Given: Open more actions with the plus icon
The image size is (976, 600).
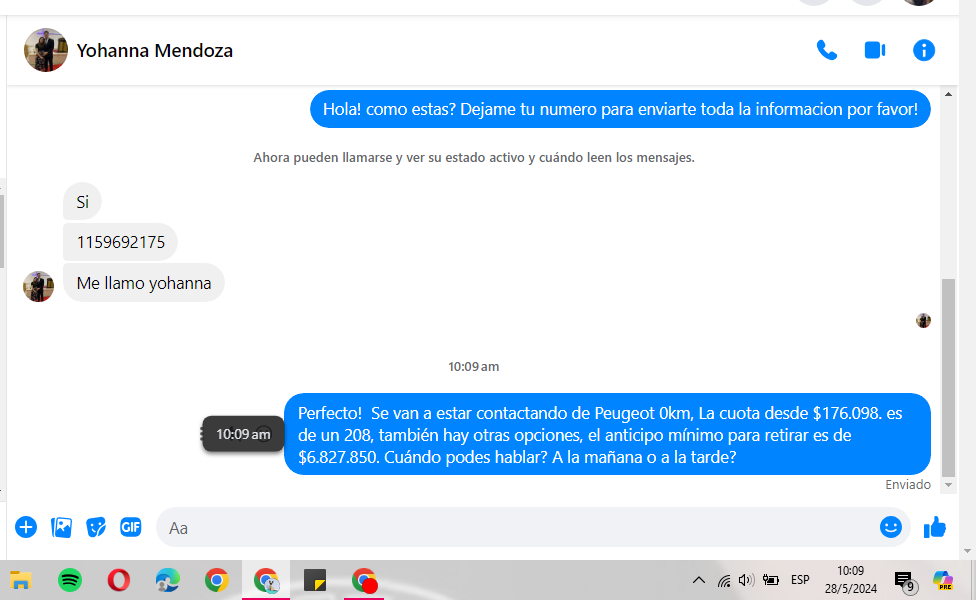Looking at the screenshot, I should click(26, 527).
